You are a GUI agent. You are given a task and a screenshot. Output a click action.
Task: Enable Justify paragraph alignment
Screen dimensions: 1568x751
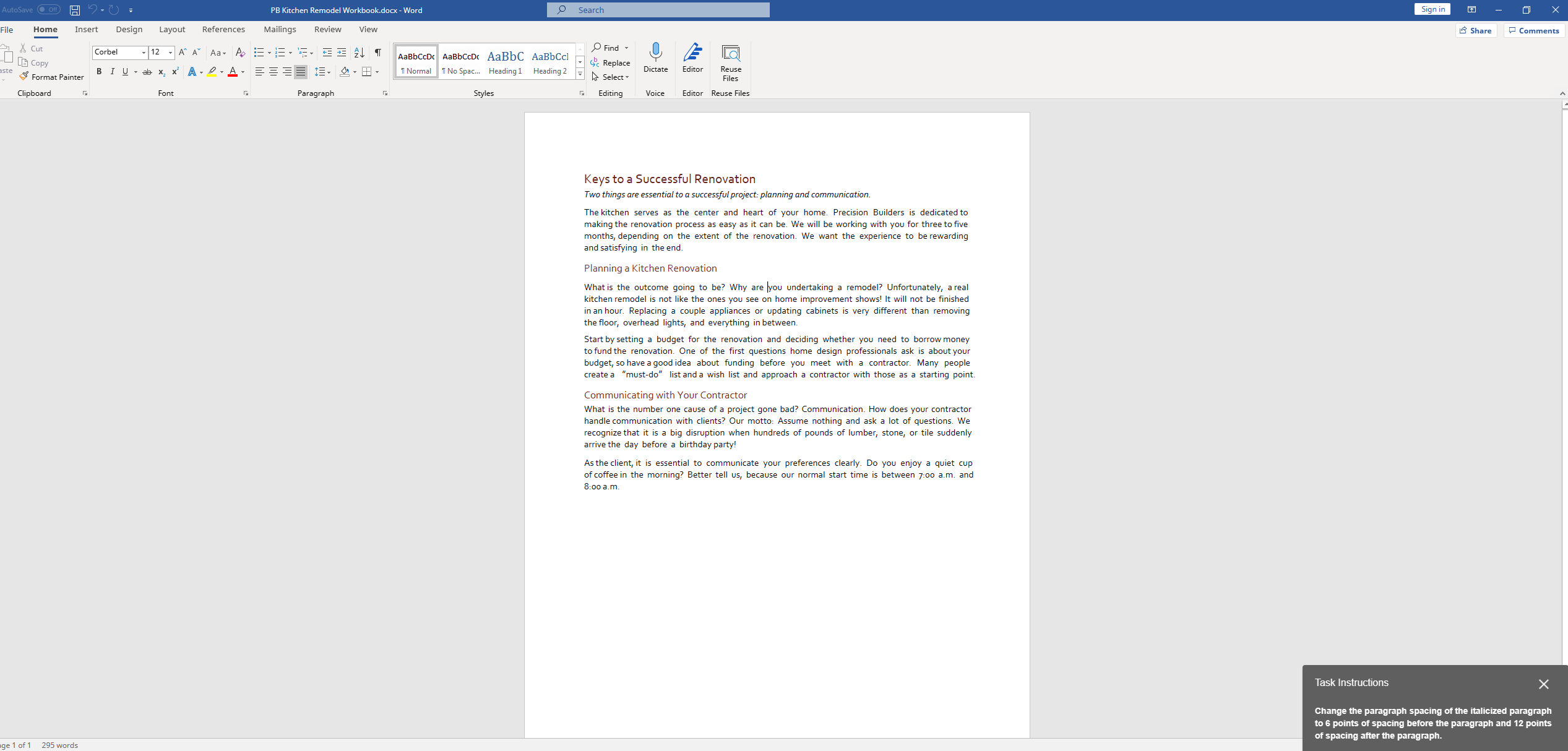click(301, 72)
